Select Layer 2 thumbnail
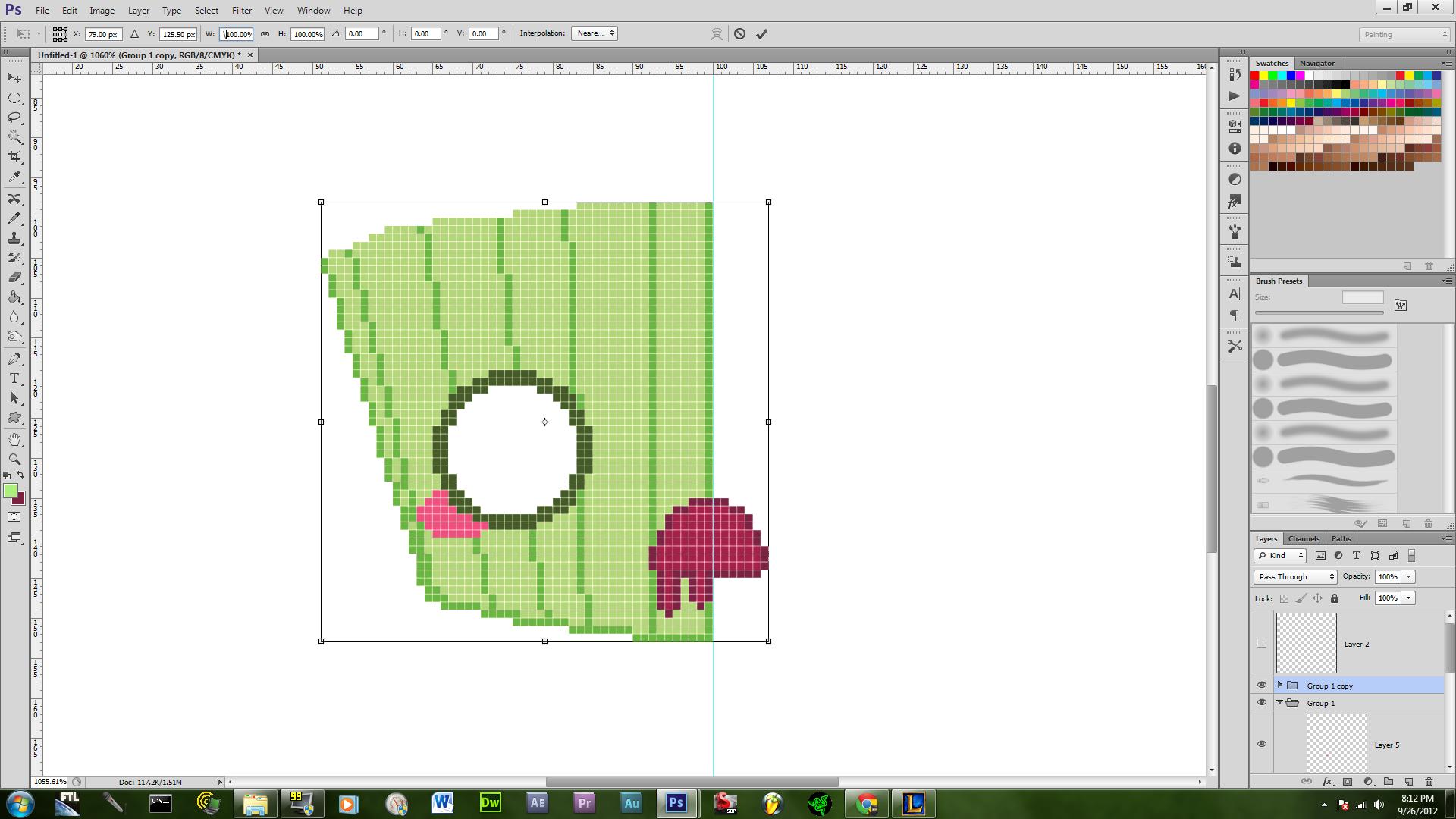1456x819 pixels. point(1306,643)
